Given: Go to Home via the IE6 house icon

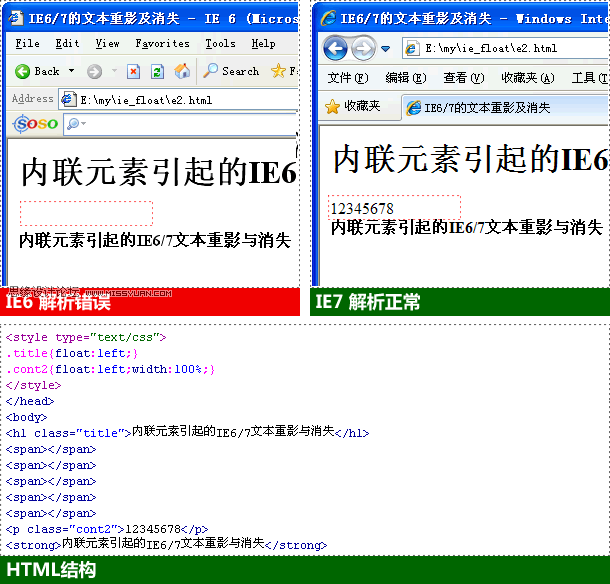Looking at the screenshot, I should 182,71.
